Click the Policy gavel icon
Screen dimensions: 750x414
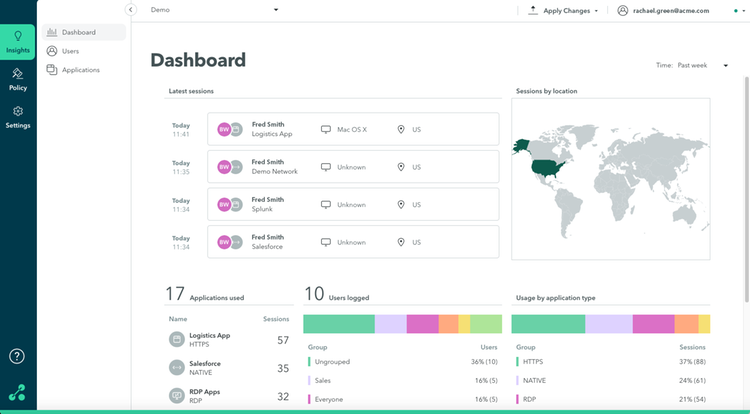coord(18,74)
